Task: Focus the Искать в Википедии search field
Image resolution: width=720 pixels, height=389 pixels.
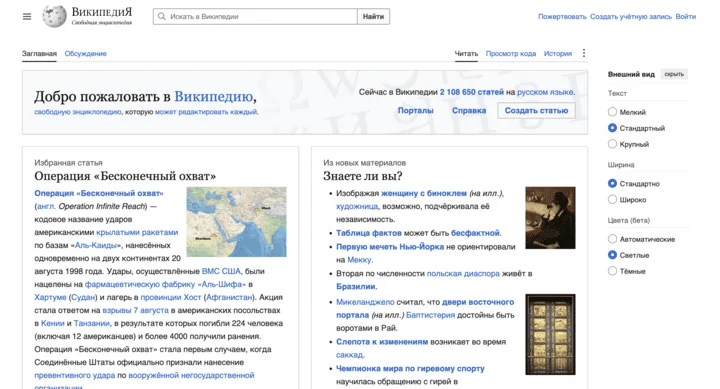Action: tap(255, 17)
